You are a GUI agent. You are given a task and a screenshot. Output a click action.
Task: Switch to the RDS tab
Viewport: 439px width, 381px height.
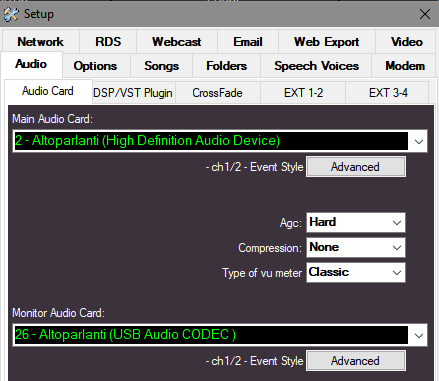(108, 42)
